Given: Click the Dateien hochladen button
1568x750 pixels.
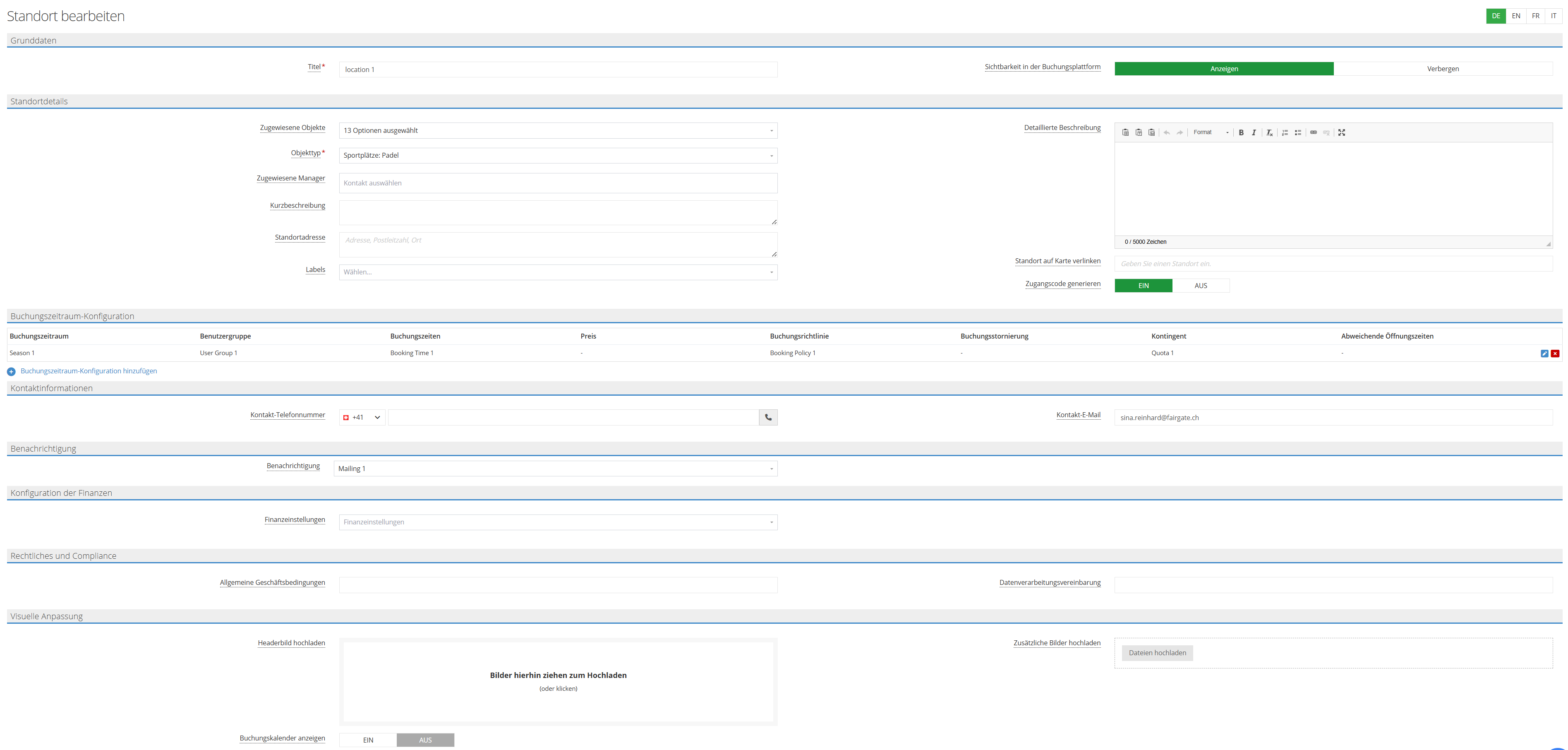Looking at the screenshot, I should [1157, 653].
